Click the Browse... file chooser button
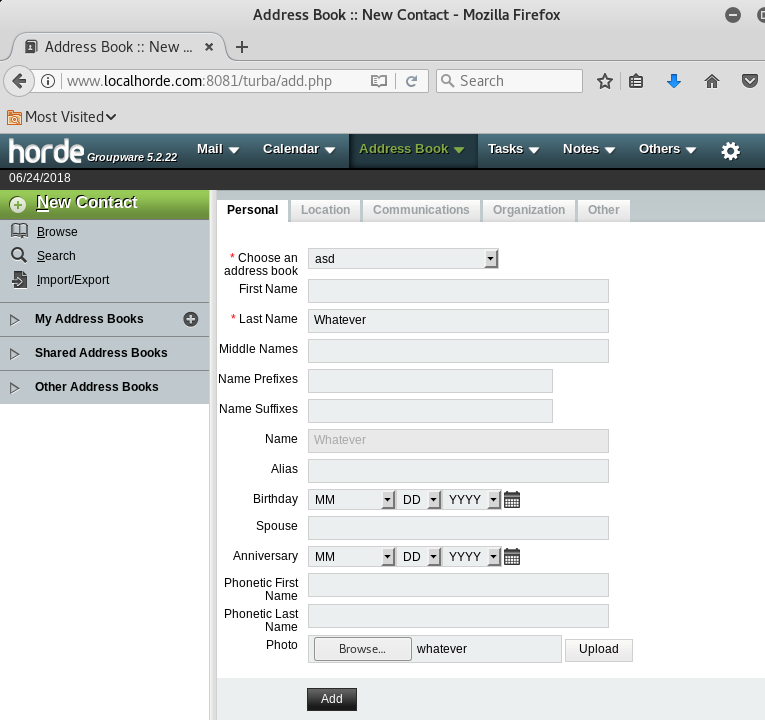Viewport: 765px width, 720px height. click(x=362, y=649)
